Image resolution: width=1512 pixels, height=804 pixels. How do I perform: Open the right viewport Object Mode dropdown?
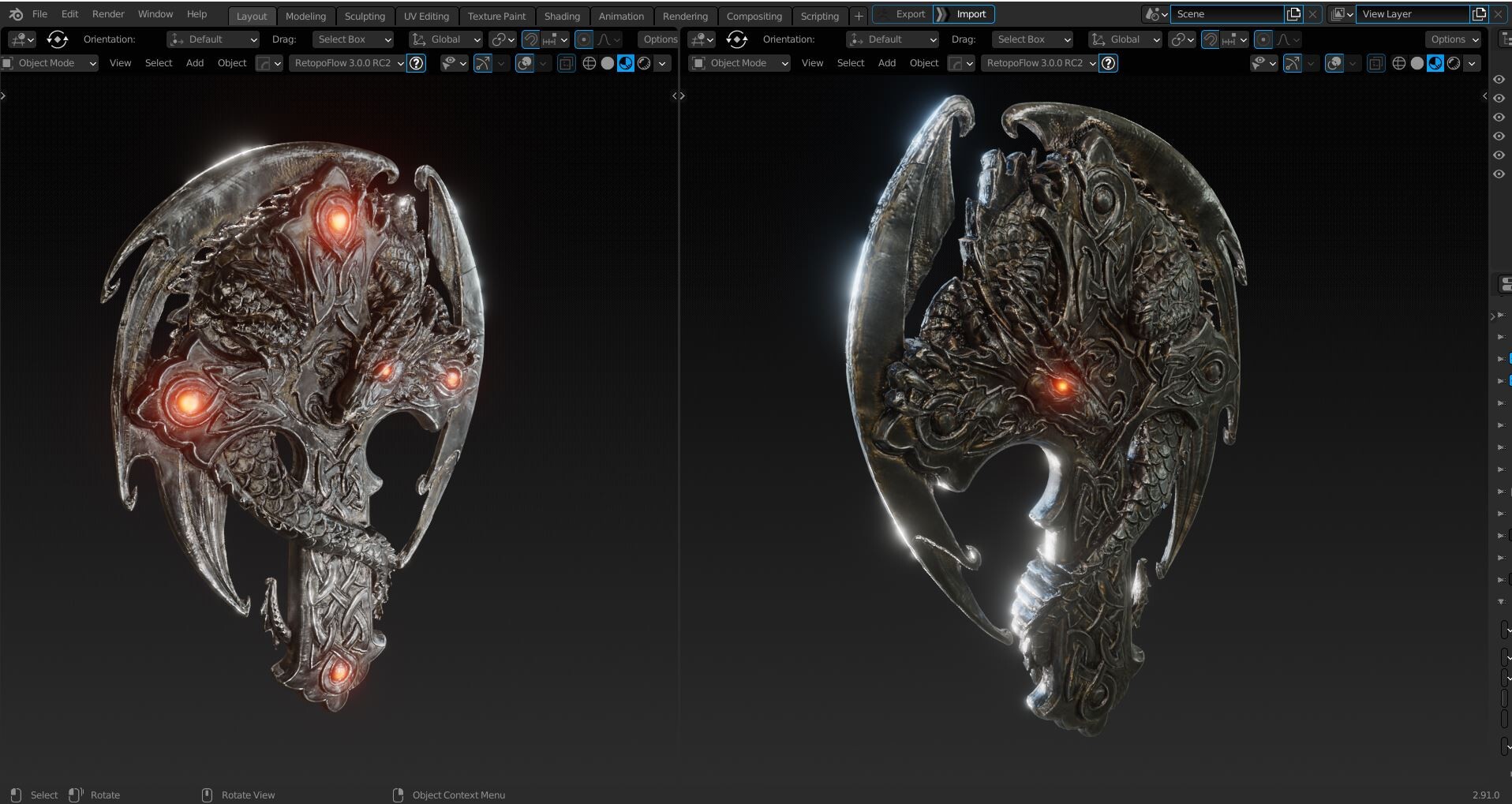click(x=740, y=63)
